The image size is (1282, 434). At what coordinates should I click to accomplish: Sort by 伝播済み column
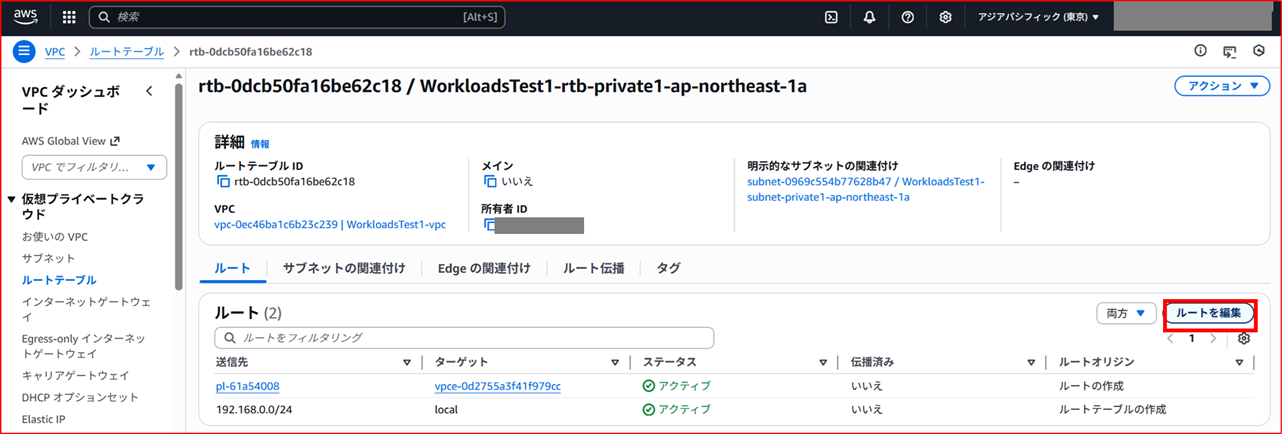[1030, 362]
